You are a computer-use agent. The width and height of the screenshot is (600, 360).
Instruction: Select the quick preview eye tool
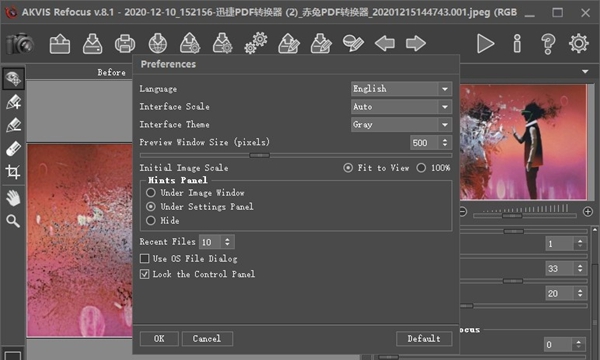(x=13, y=79)
